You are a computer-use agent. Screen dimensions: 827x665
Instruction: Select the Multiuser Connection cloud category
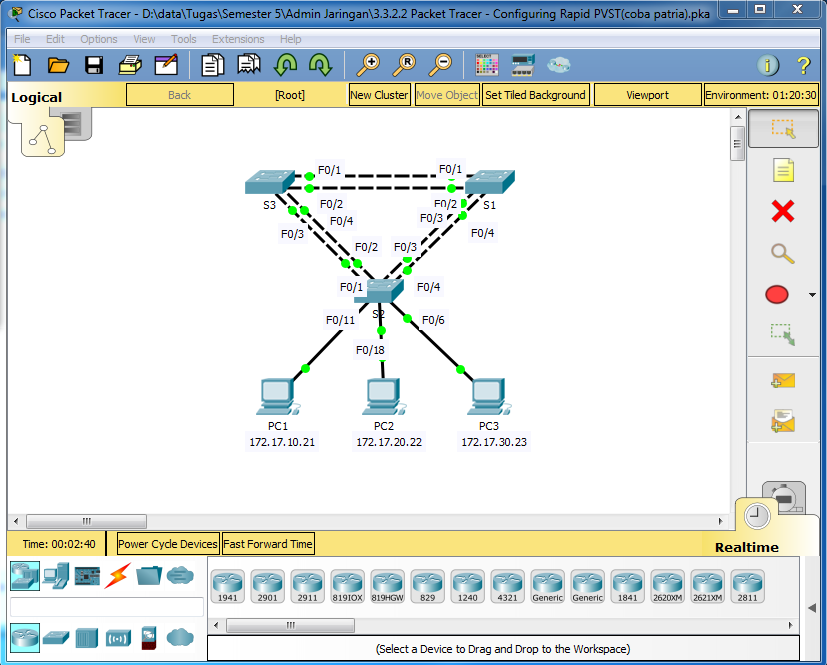click(x=180, y=576)
